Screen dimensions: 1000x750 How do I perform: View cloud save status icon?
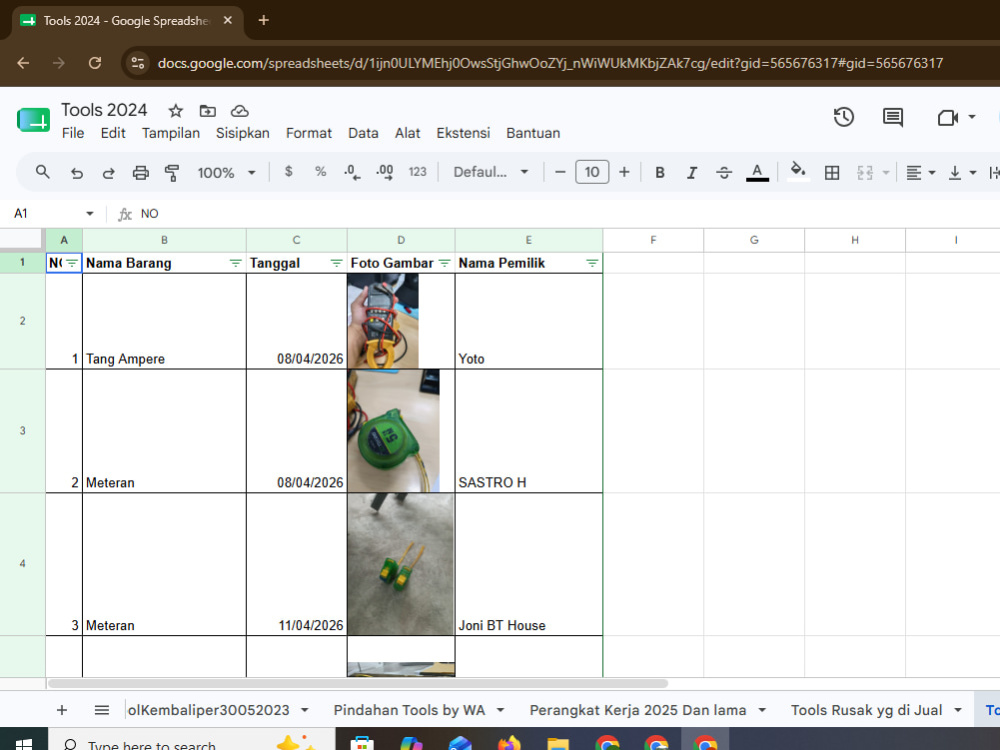pos(240,111)
